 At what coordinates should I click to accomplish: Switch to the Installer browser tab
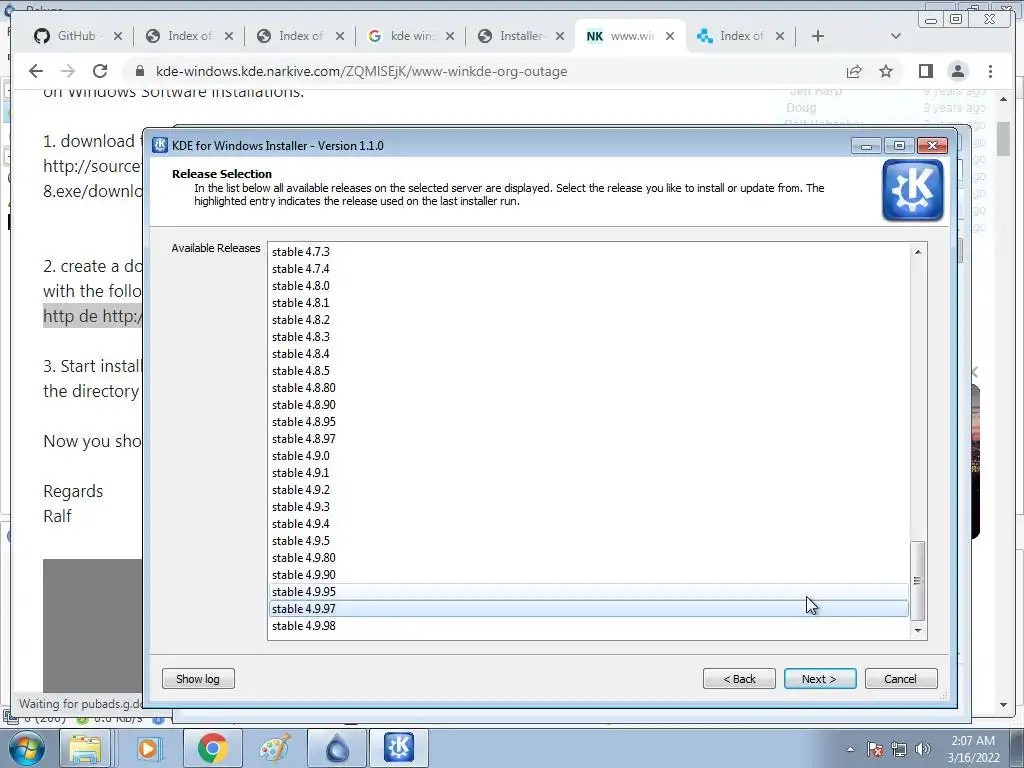click(x=520, y=36)
